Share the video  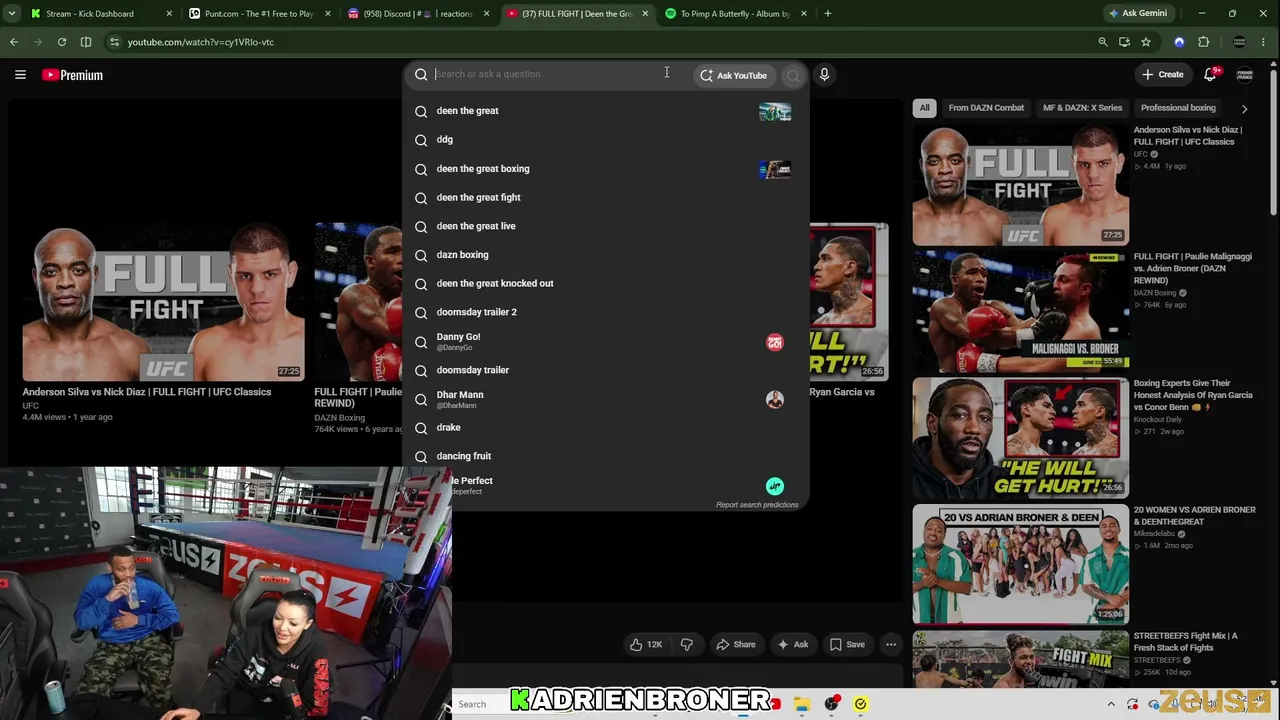[736, 645]
